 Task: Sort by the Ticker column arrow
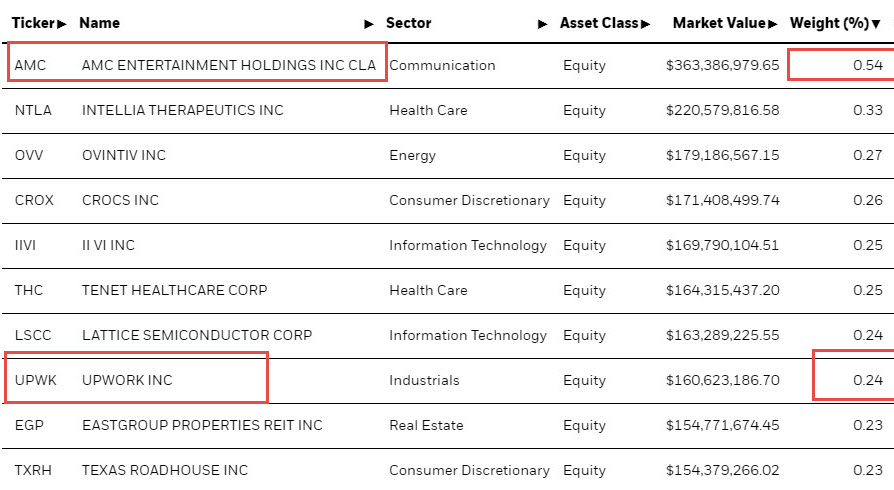point(62,24)
